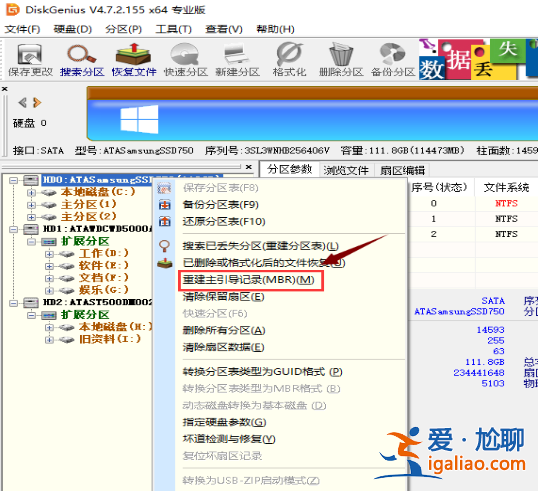Select 指定硬盘参数(G)
538x491 pixels.
[x=224, y=422]
